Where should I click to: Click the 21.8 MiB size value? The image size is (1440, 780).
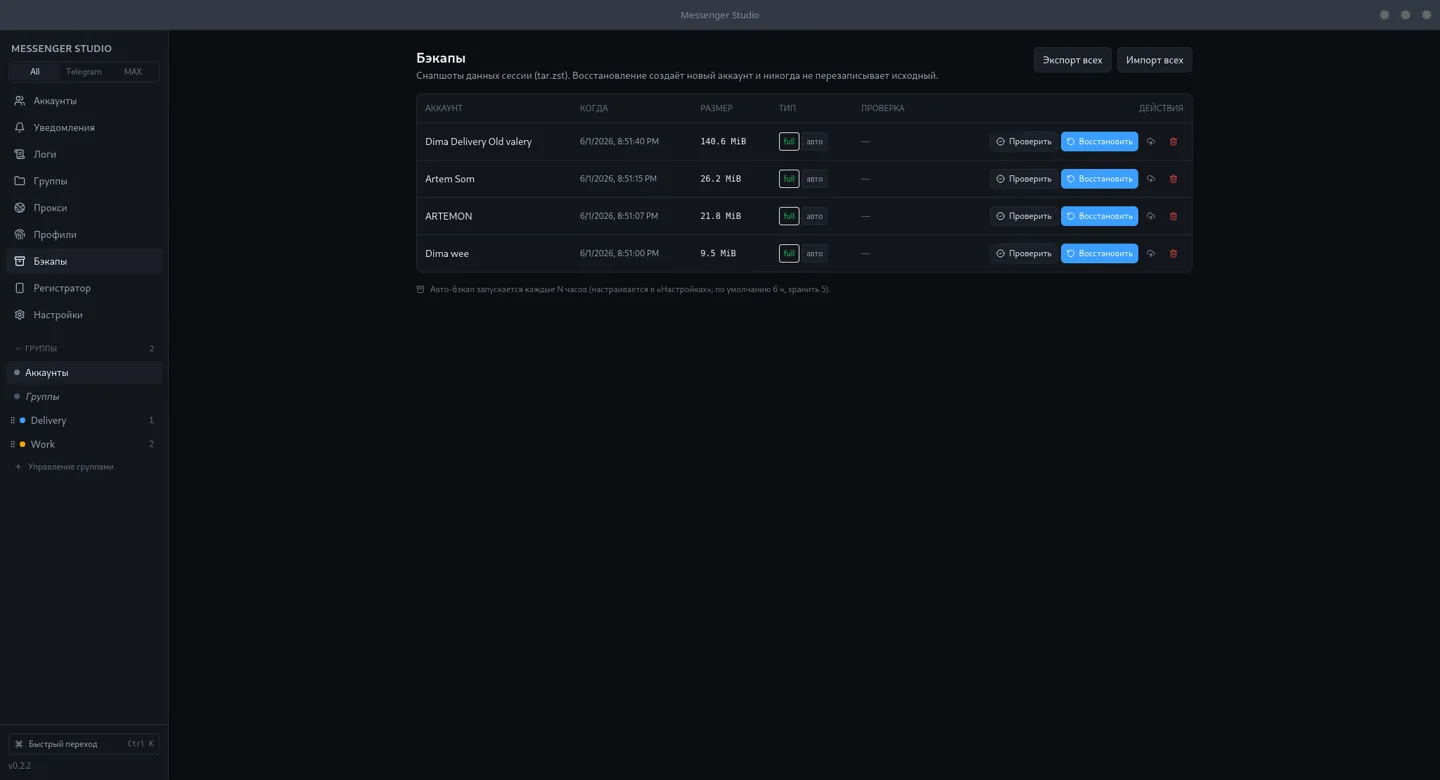pyautogui.click(x=720, y=216)
